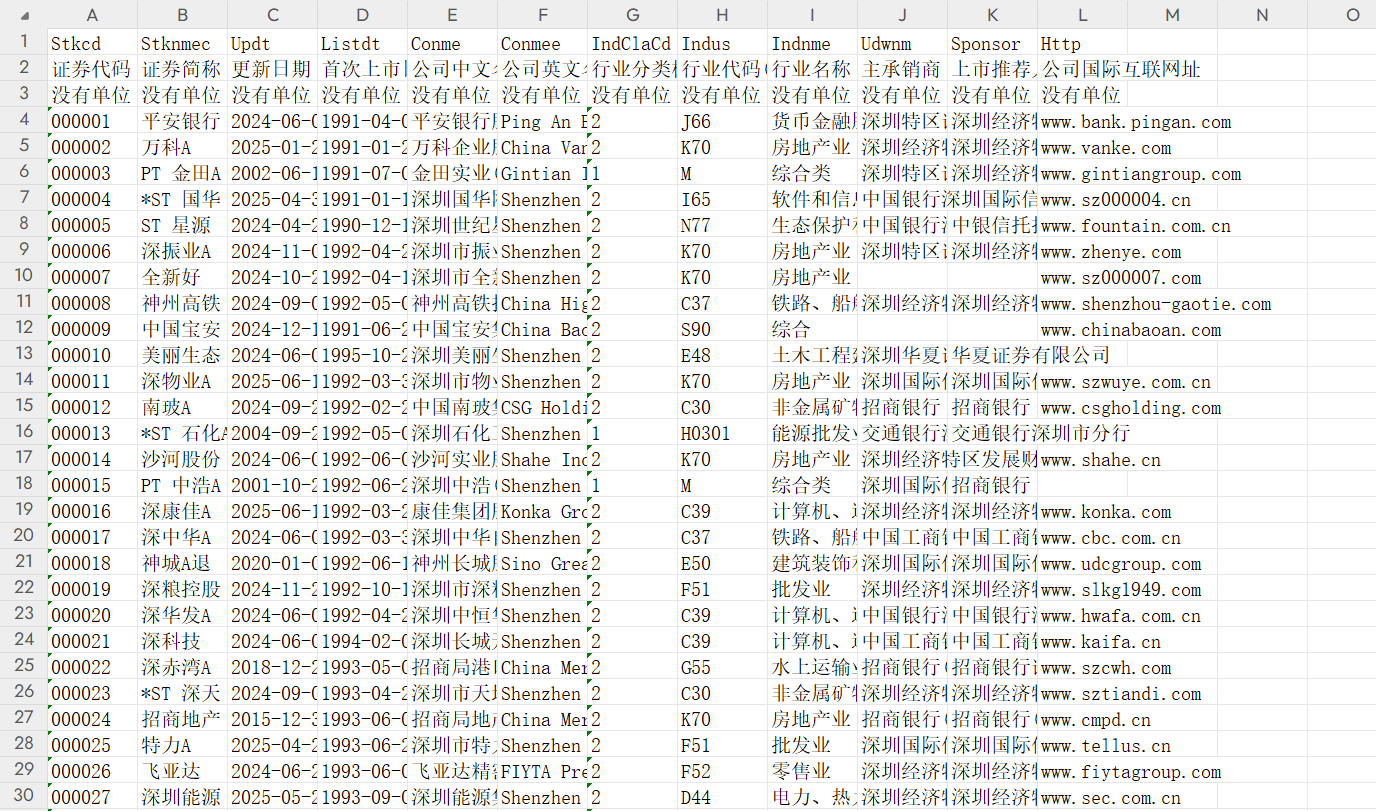
Task: Select the cell labeled 主承销商
Action: (903, 69)
